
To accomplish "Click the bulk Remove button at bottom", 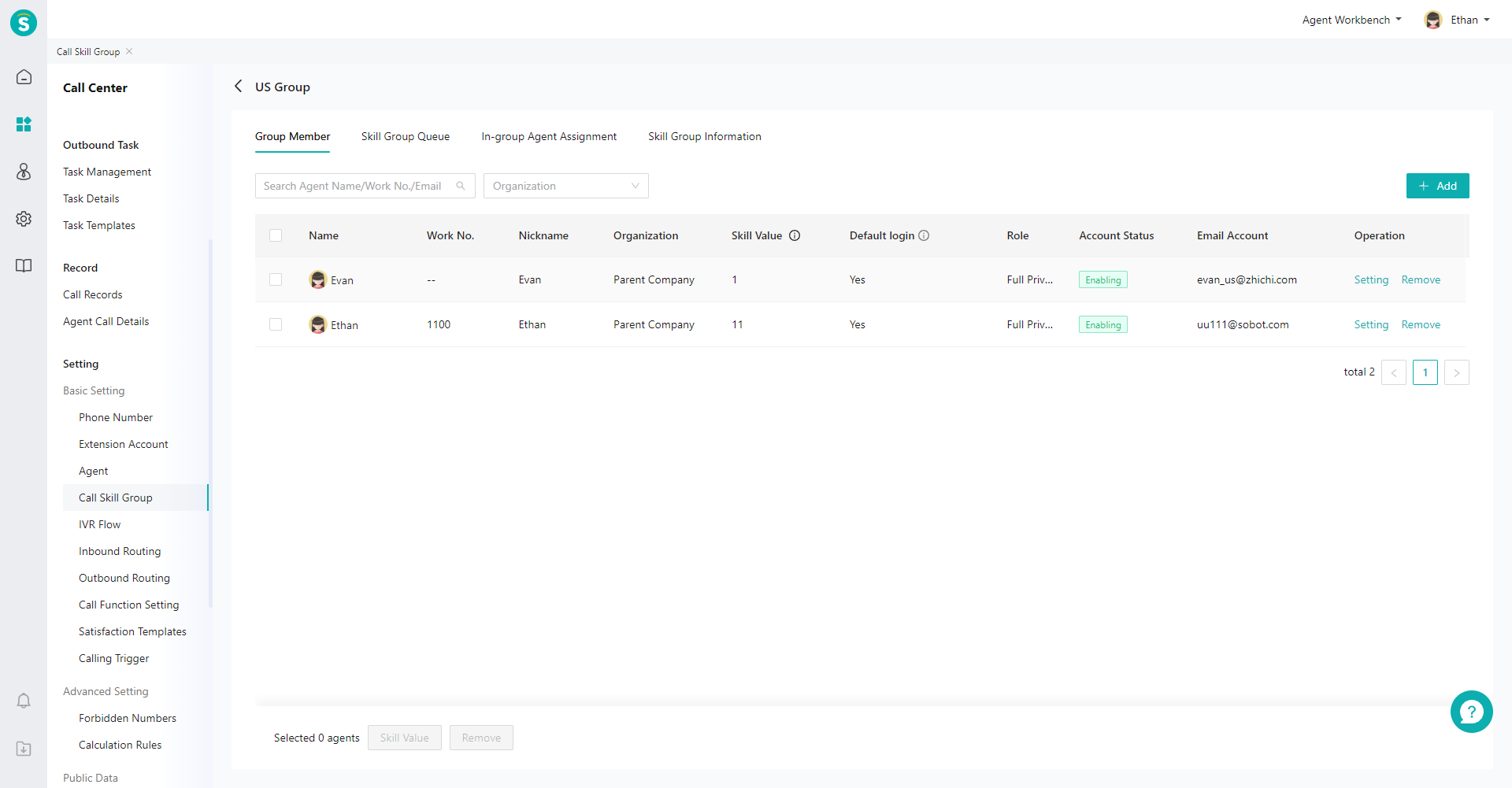I will [481, 738].
